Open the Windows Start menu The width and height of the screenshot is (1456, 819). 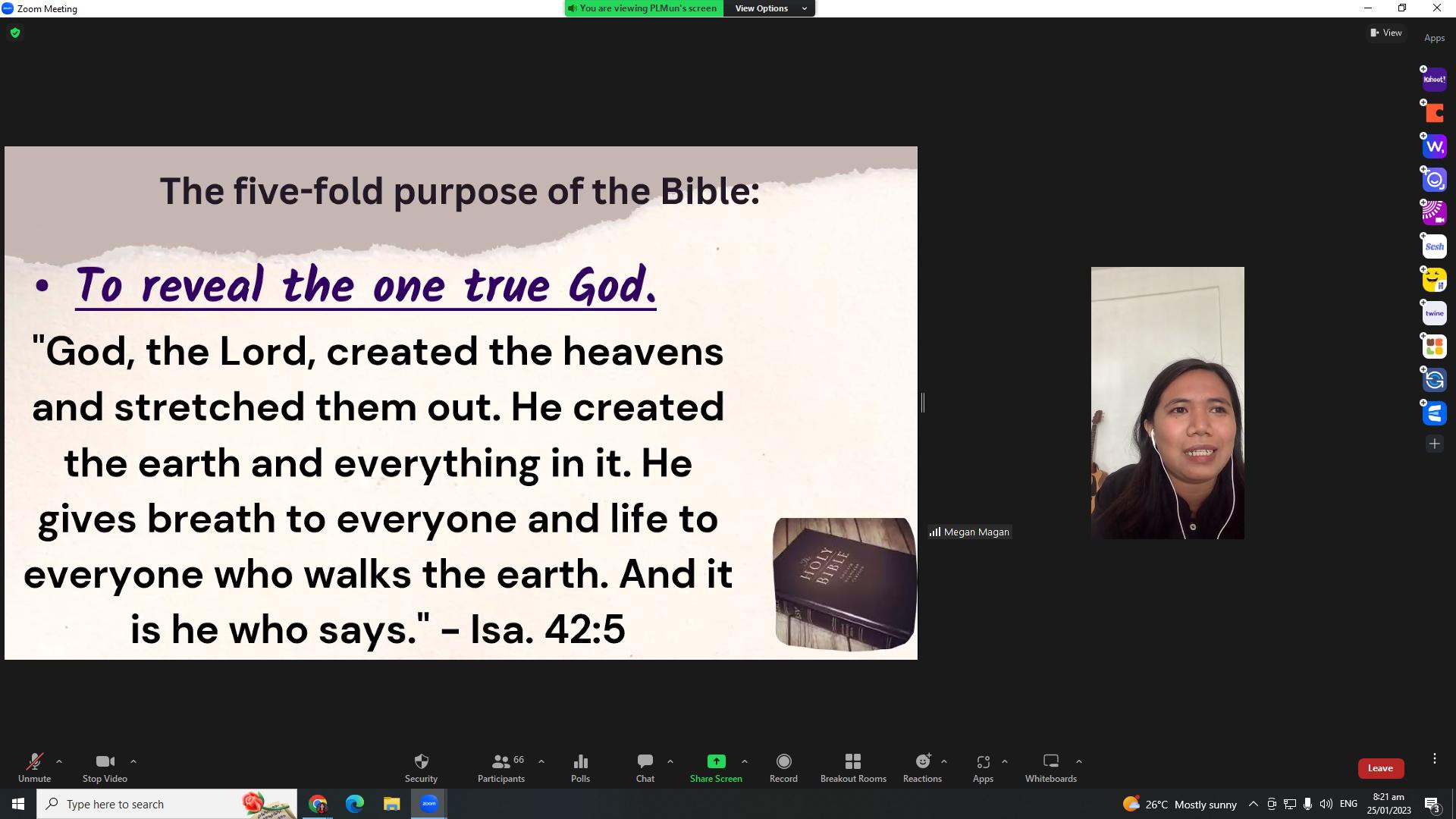(x=18, y=804)
